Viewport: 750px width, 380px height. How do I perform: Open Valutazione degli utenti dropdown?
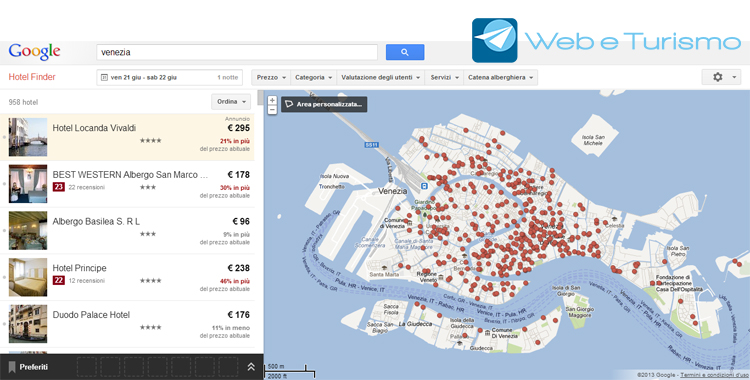click(380, 77)
